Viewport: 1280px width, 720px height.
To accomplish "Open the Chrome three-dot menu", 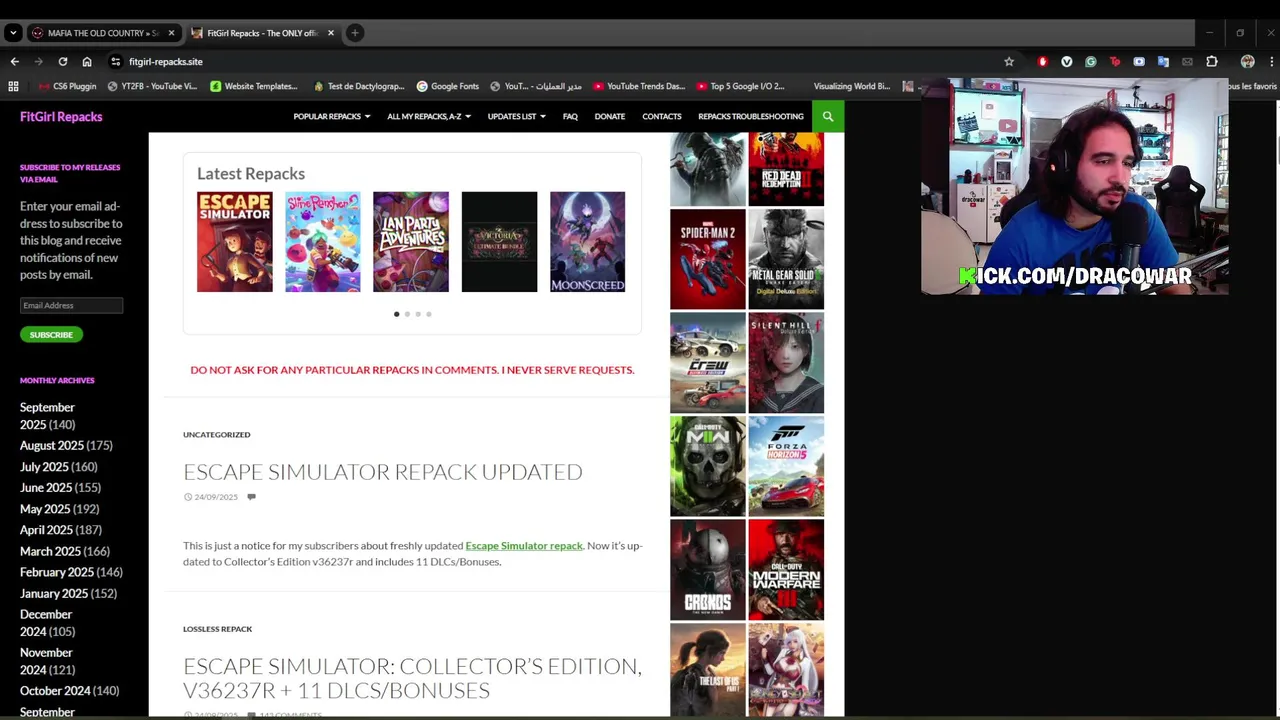I will (x=1270, y=62).
